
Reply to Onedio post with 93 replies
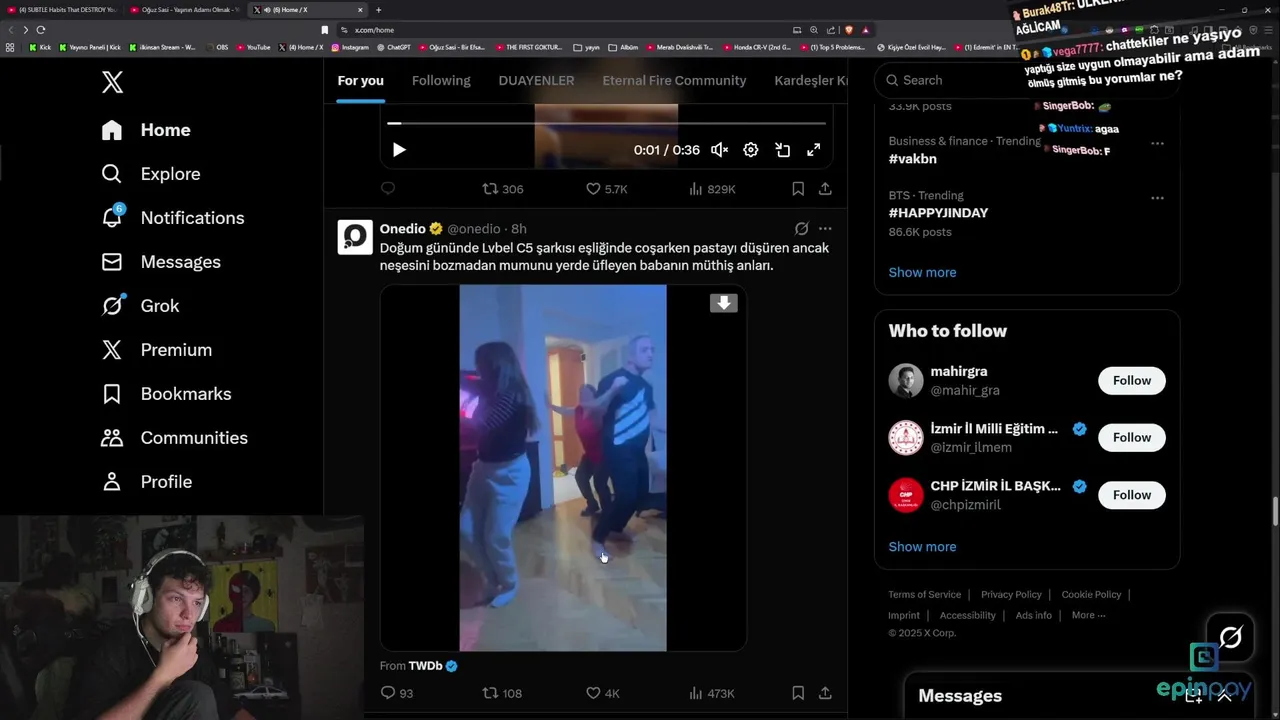click(397, 693)
